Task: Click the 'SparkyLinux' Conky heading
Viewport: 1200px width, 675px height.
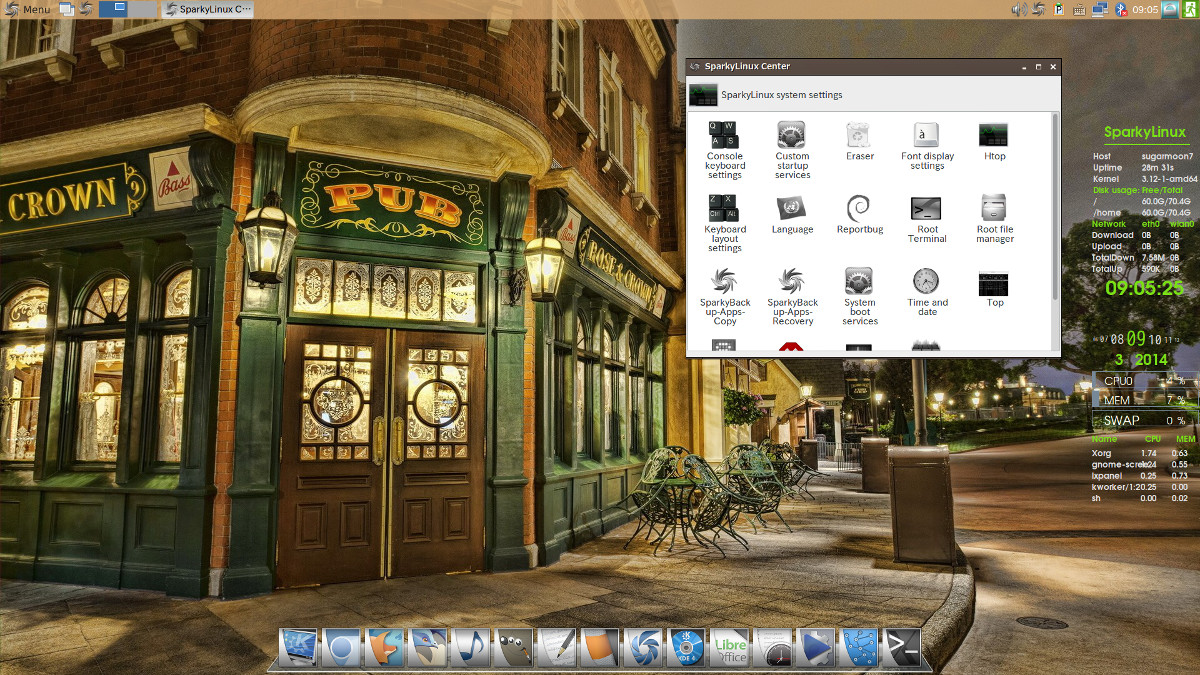Action: (x=1144, y=133)
